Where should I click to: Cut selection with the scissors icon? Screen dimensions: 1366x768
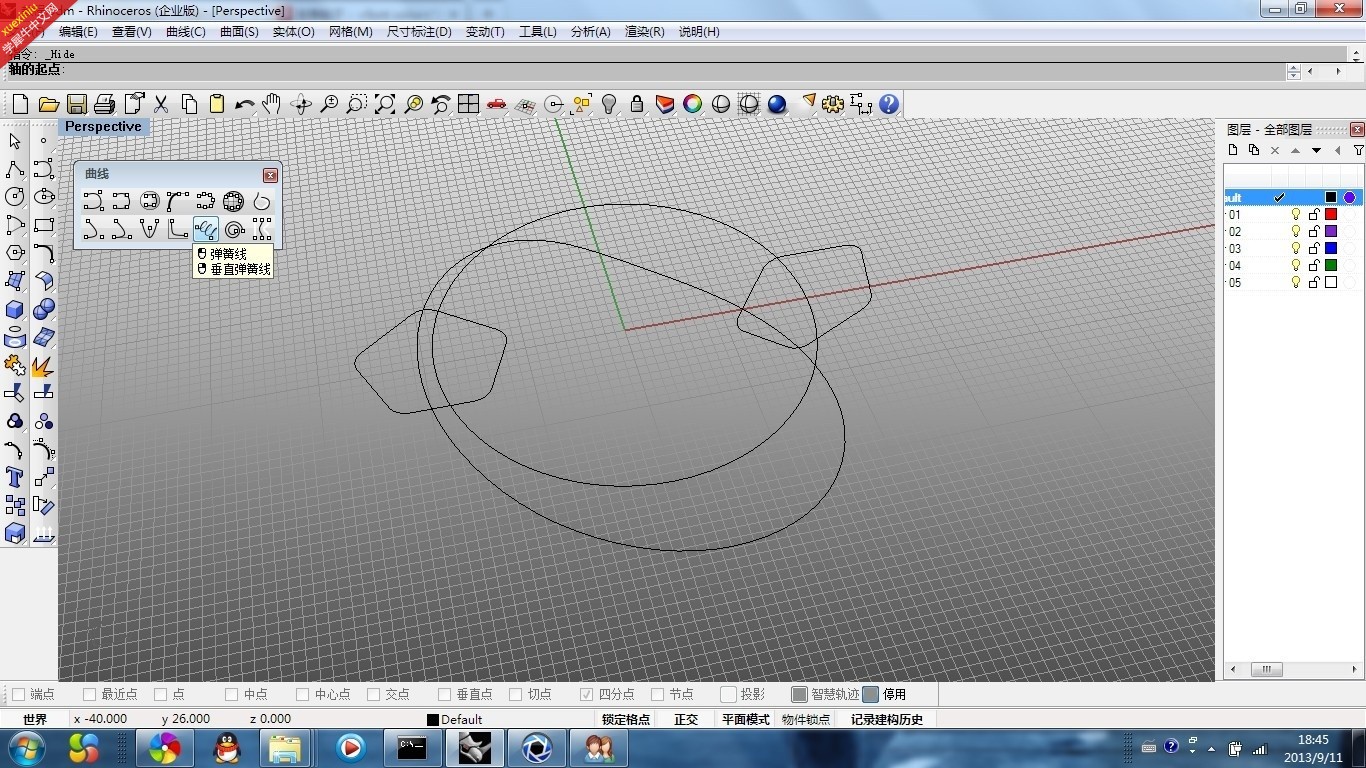coord(161,104)
